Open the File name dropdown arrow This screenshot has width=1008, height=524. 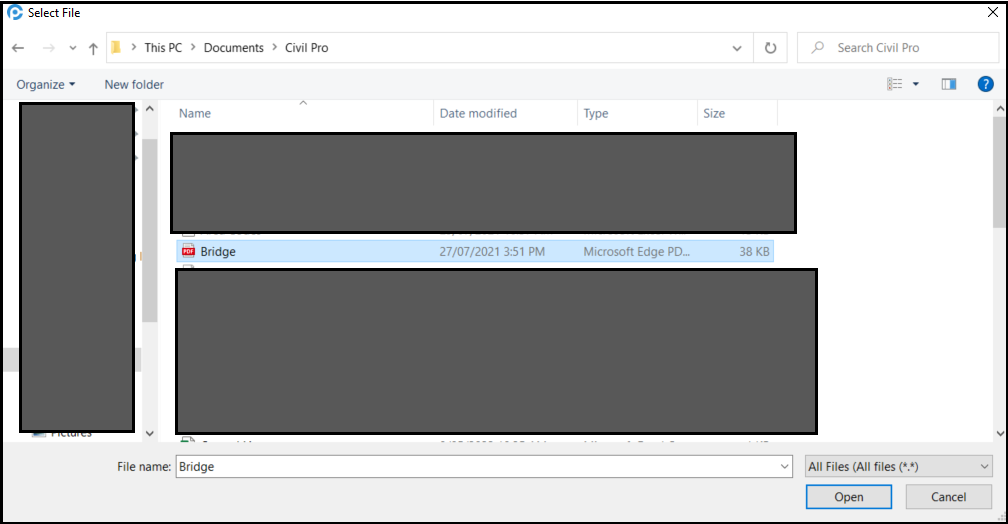click(784, 467)
